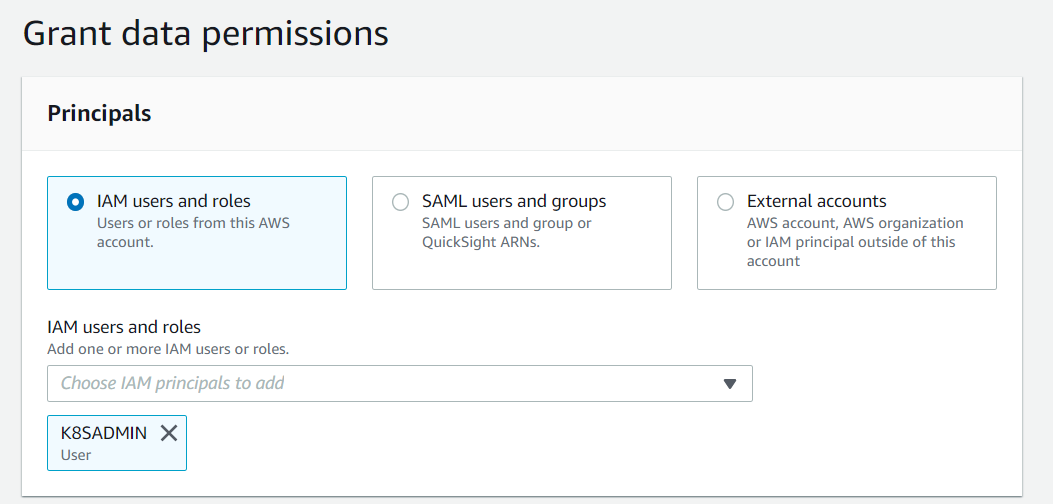Screen dimensions: 1053x504
Task: Click the QuickSight ARNs description text
Action: point(480,242)
